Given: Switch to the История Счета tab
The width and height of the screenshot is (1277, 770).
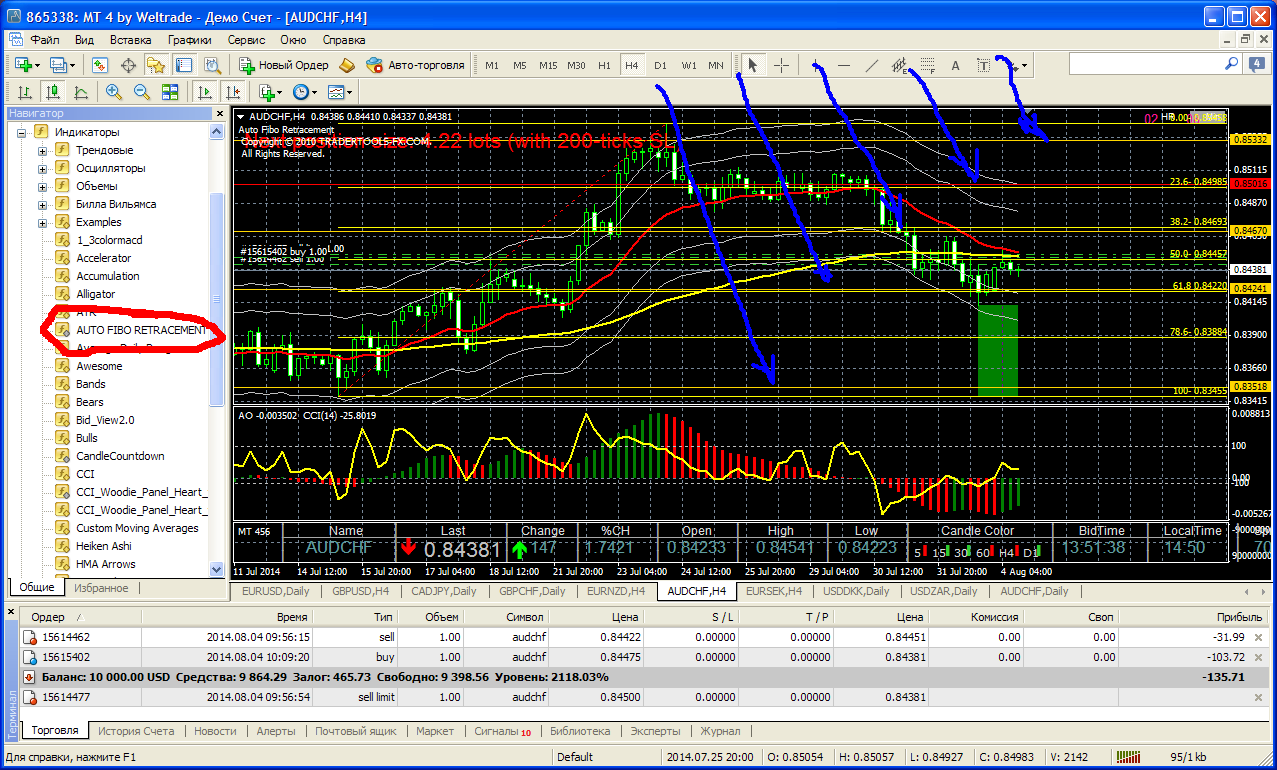Looking at the screenshot, I should coord(138,731).
